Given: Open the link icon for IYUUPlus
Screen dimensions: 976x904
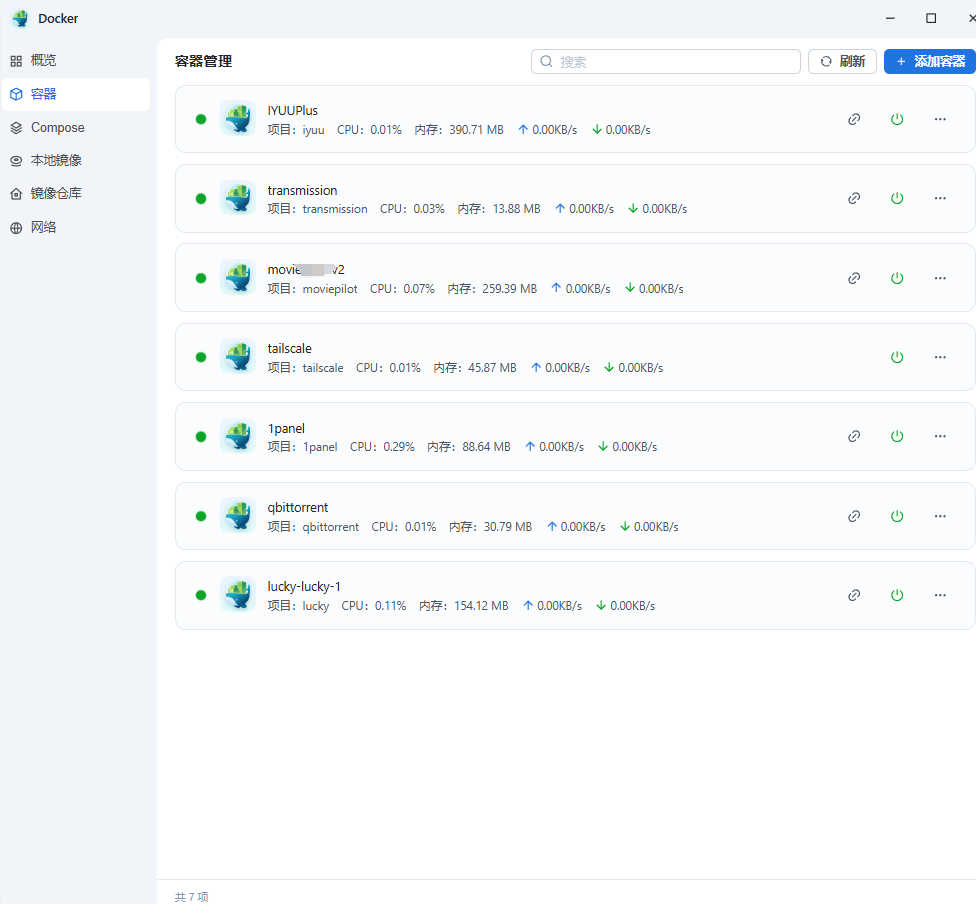Looking at the screenshot, I should point(854,119).
